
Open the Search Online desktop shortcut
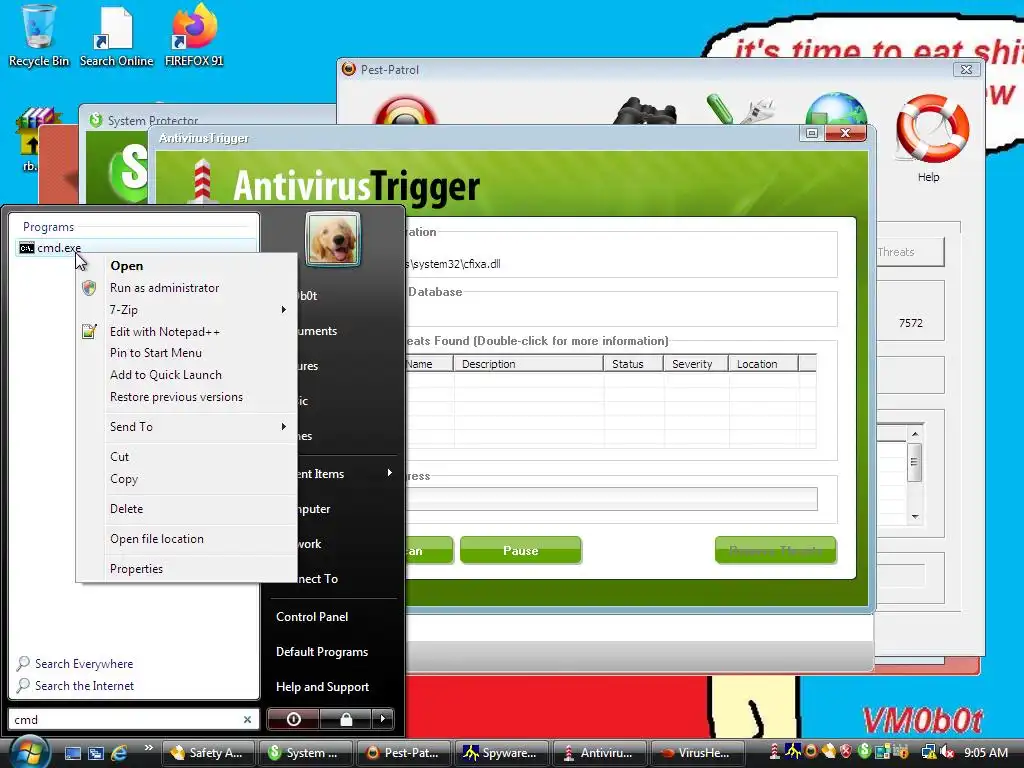116,36
